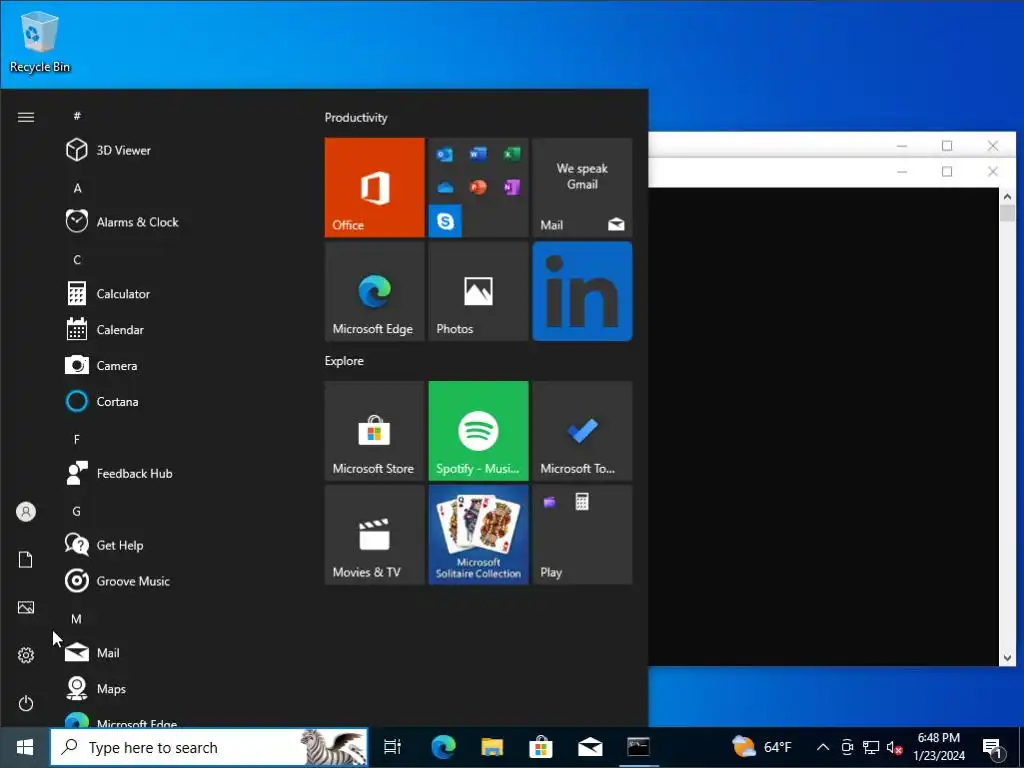This screenshot has height=768, width=1024.
Task: Expand the Start menu hamburger button
Action: tap(25, 118)
